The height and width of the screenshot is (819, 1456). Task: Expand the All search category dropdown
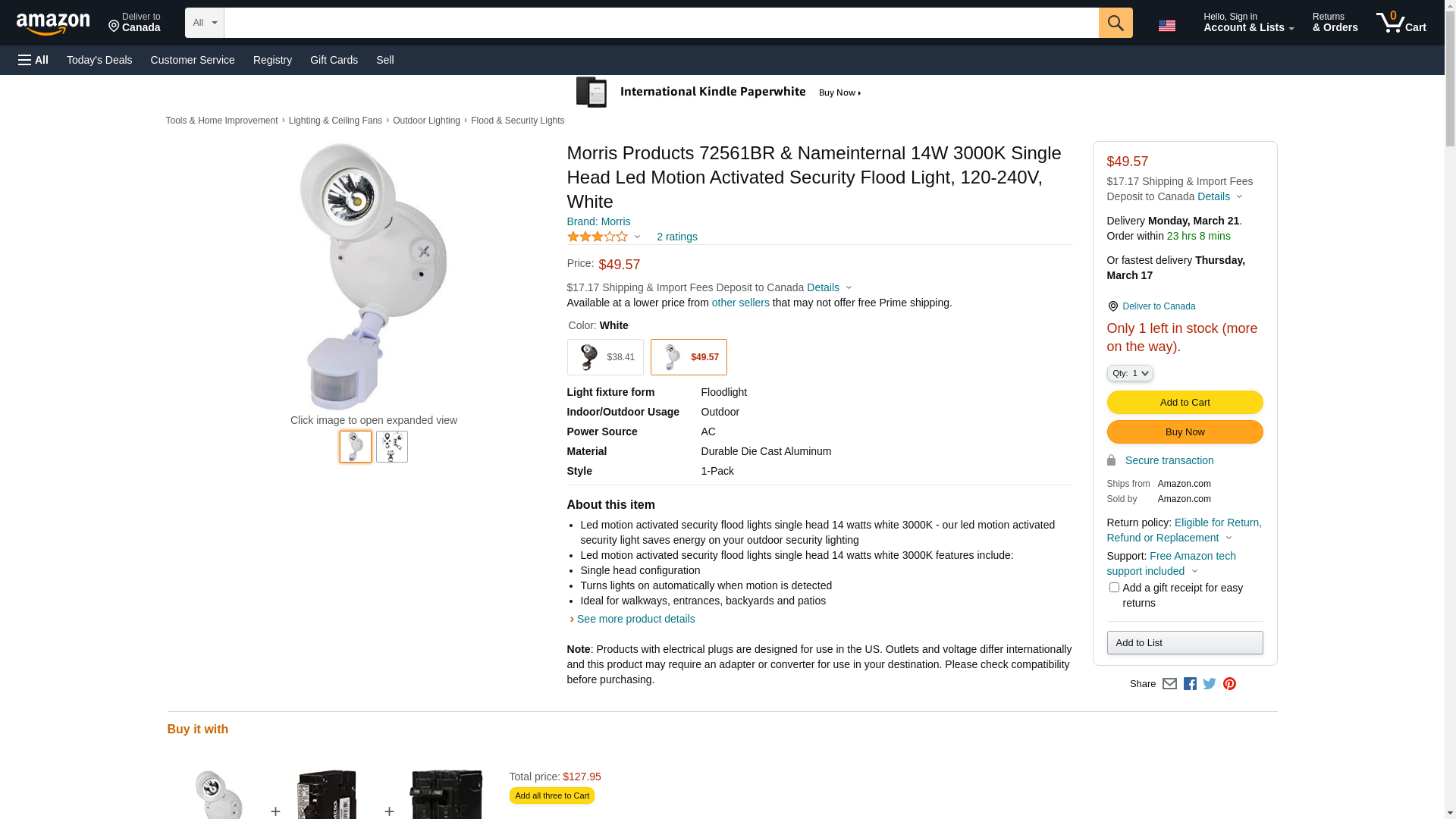(204, 23)
